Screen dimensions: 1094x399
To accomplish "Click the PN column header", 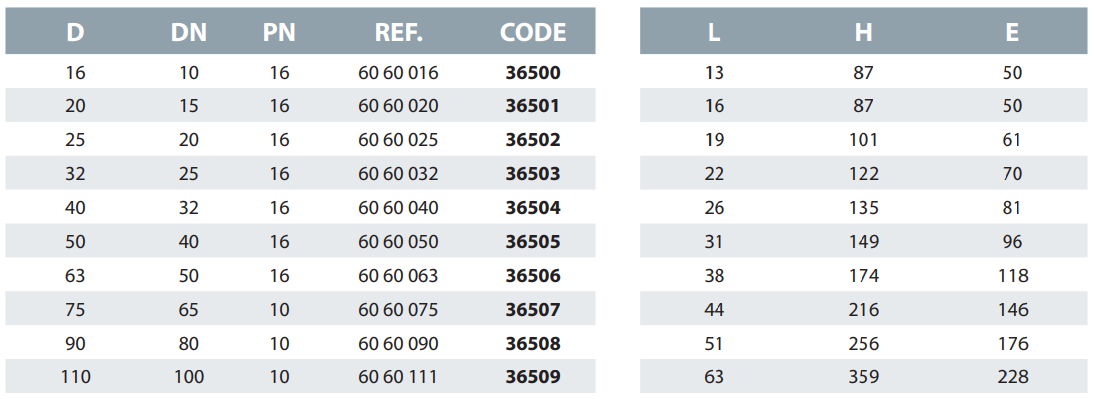I will (x=279, y=32).
